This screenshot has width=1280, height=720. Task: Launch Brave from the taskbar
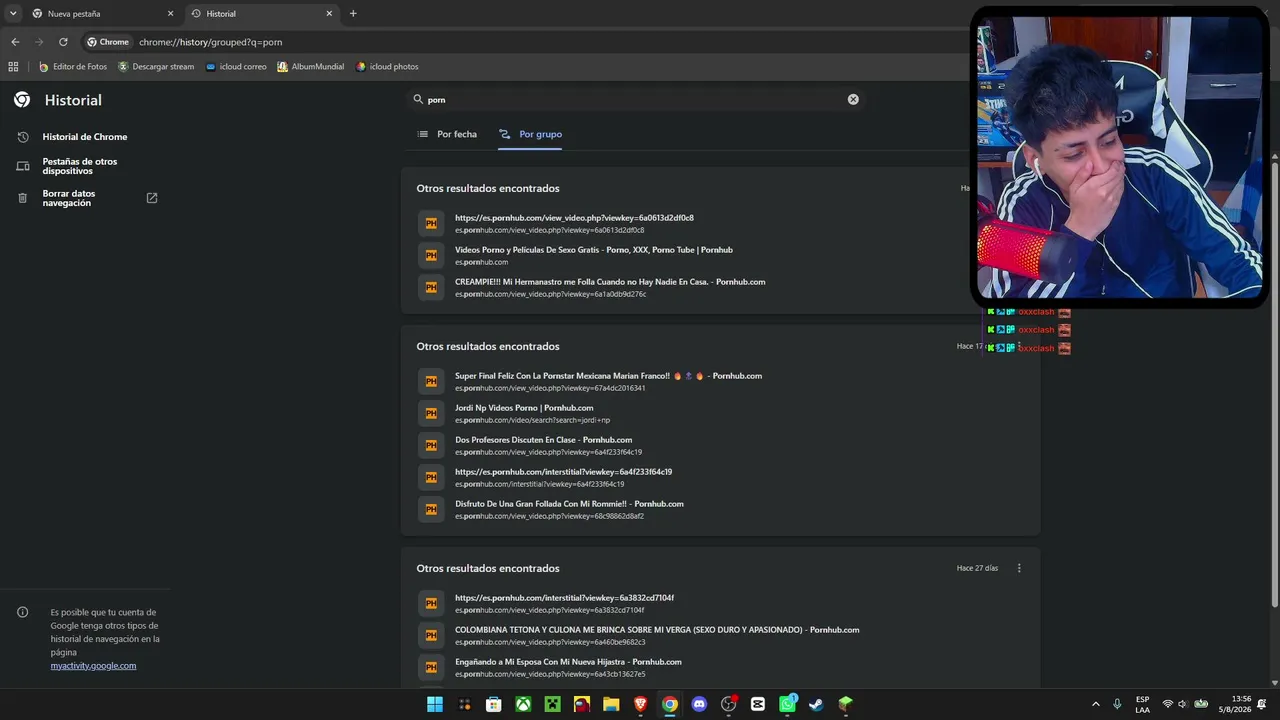(640, 704)
